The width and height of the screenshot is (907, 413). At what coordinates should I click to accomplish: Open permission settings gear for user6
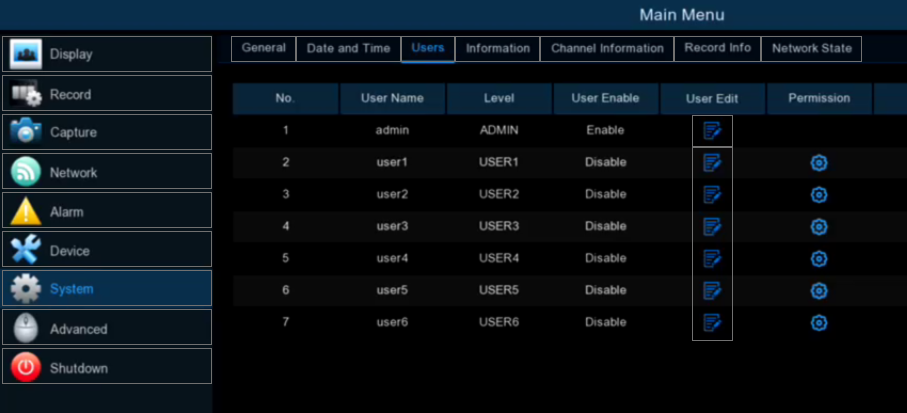819,323
